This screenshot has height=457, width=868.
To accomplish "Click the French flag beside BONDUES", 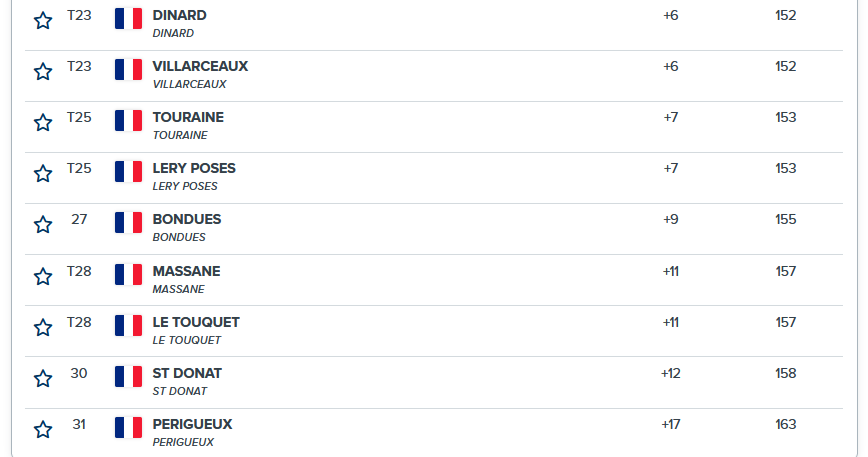I will [128, 222].
